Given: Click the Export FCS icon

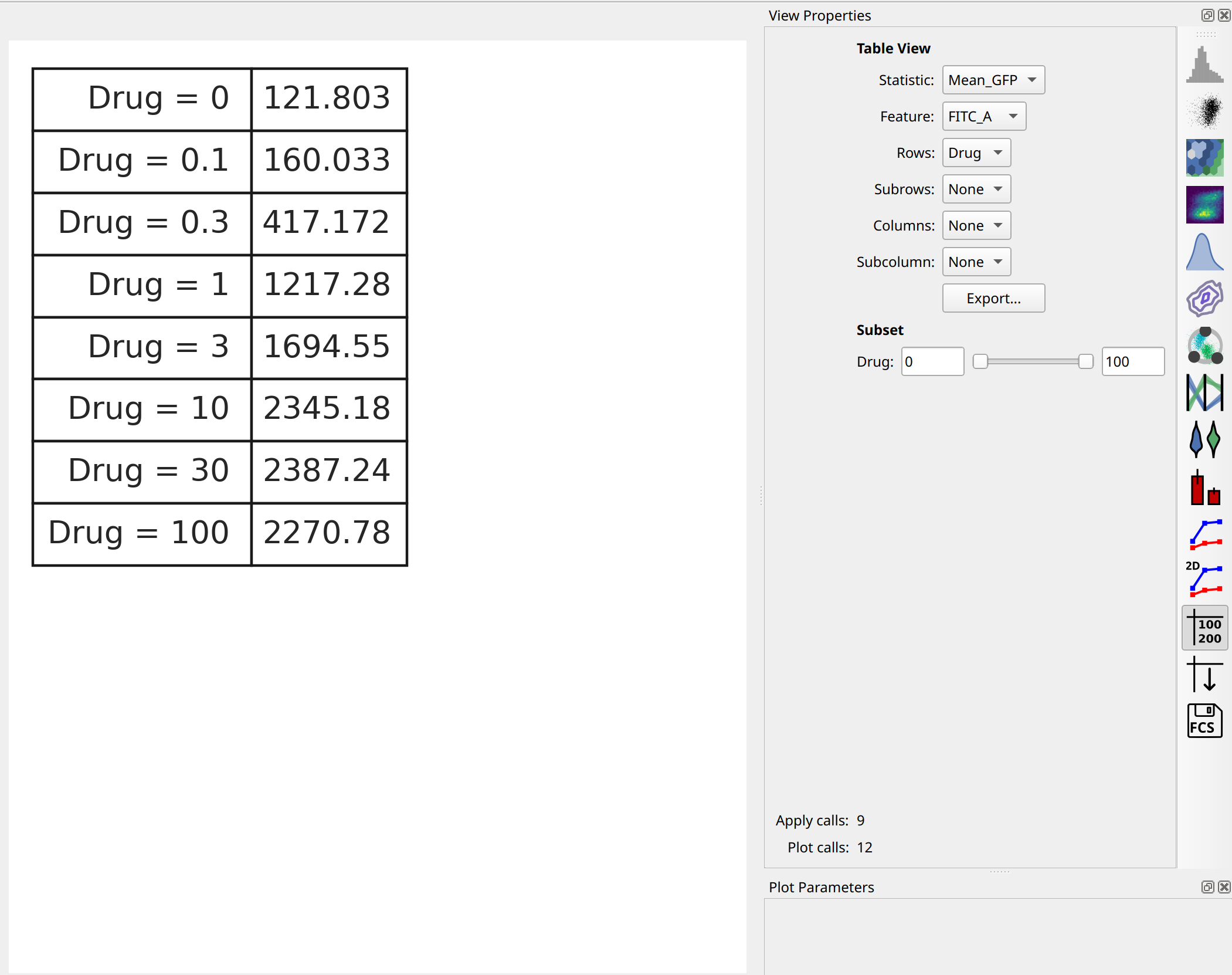Looking at the screenshot, I should point(1204,721).
